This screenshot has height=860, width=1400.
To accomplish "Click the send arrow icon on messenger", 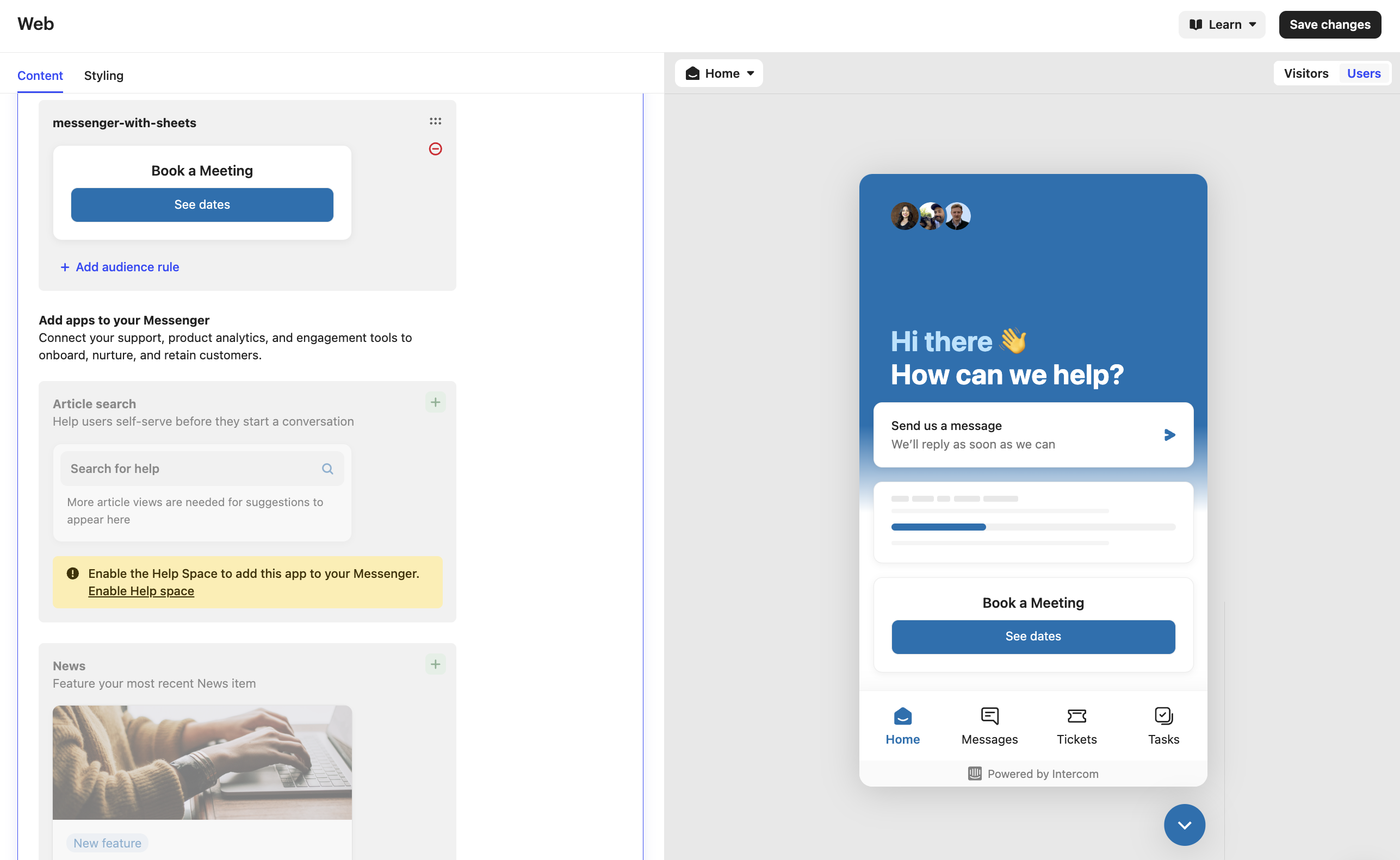I will click(x=1170, y=435).
